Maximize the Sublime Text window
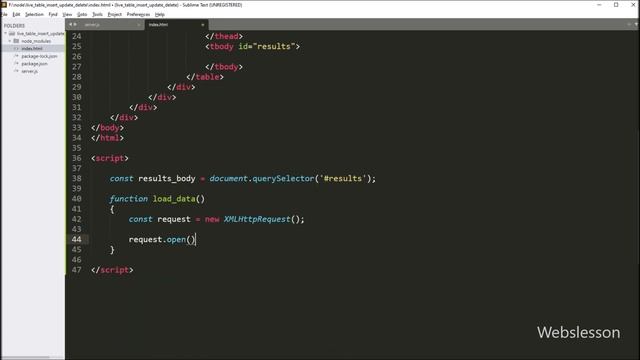The width and height of the screenshot is (640, 360). coord(616,4)
